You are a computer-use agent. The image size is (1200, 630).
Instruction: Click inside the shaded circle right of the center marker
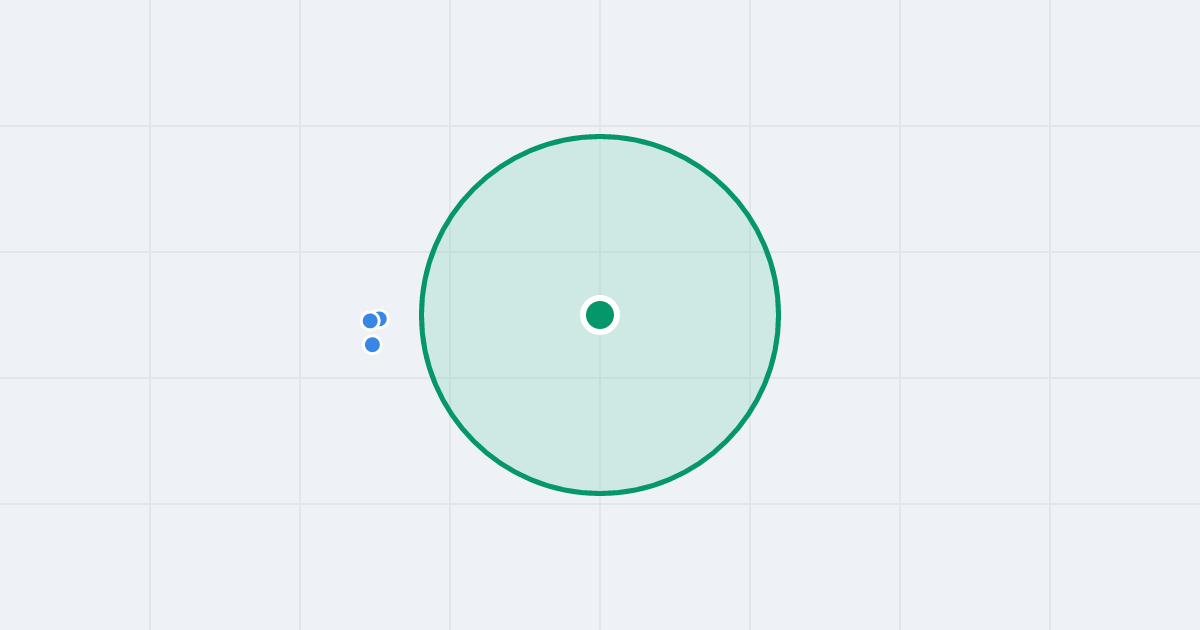690,315
